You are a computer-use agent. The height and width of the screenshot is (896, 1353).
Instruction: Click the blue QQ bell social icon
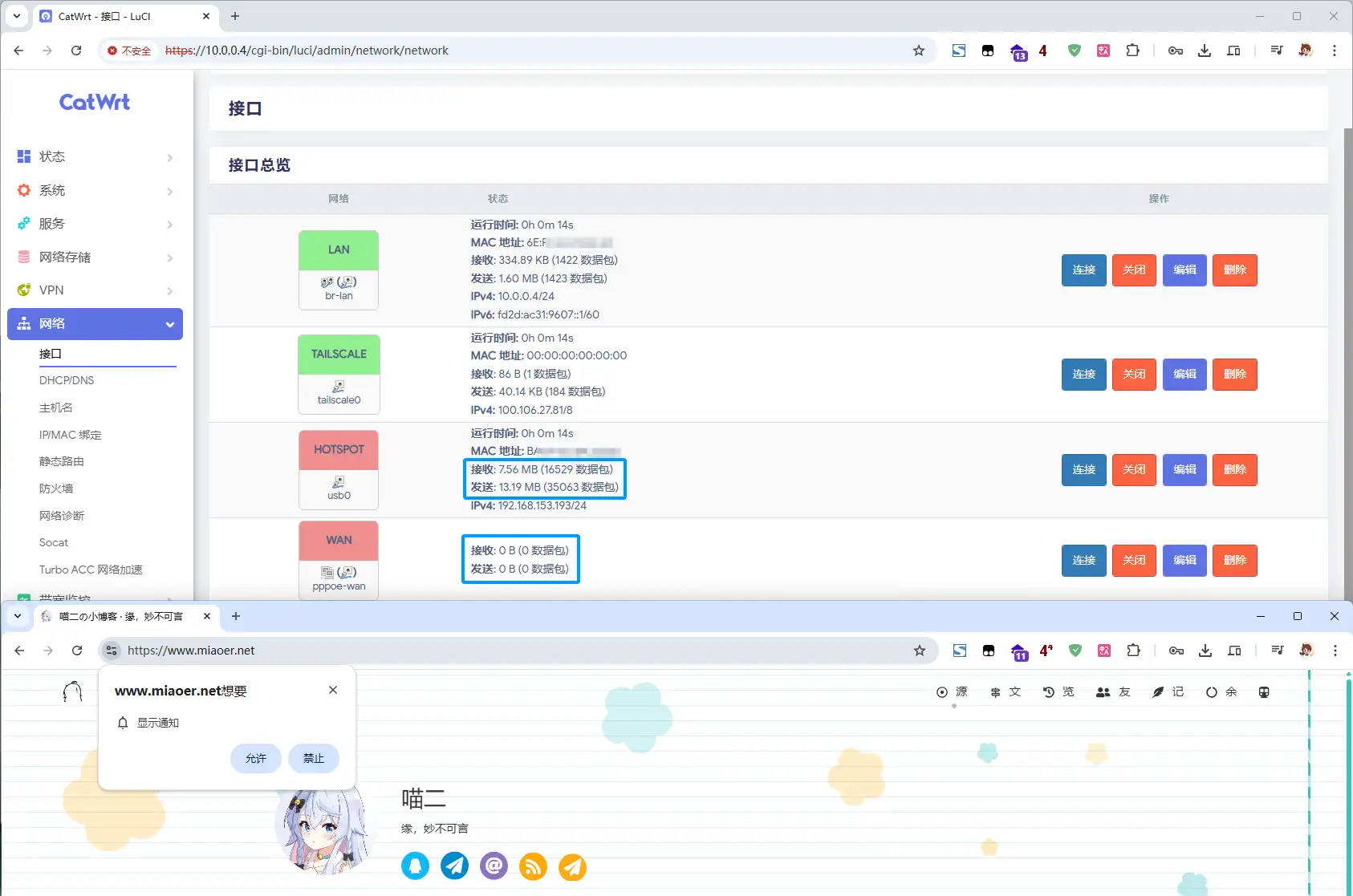415,866
